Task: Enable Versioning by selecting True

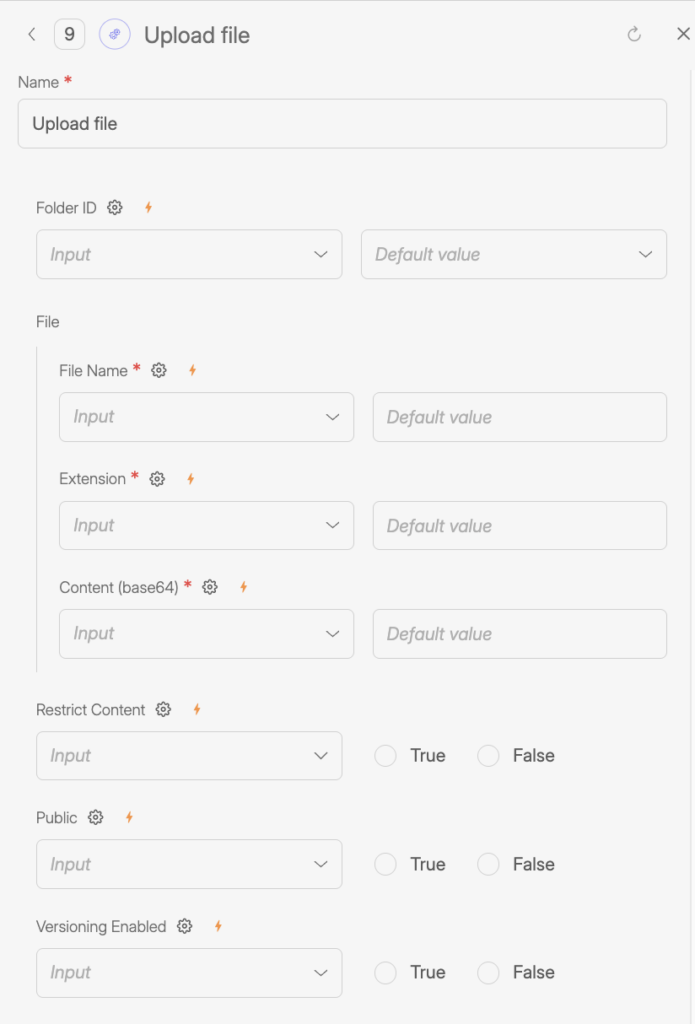Action: [x=385, y=972]
